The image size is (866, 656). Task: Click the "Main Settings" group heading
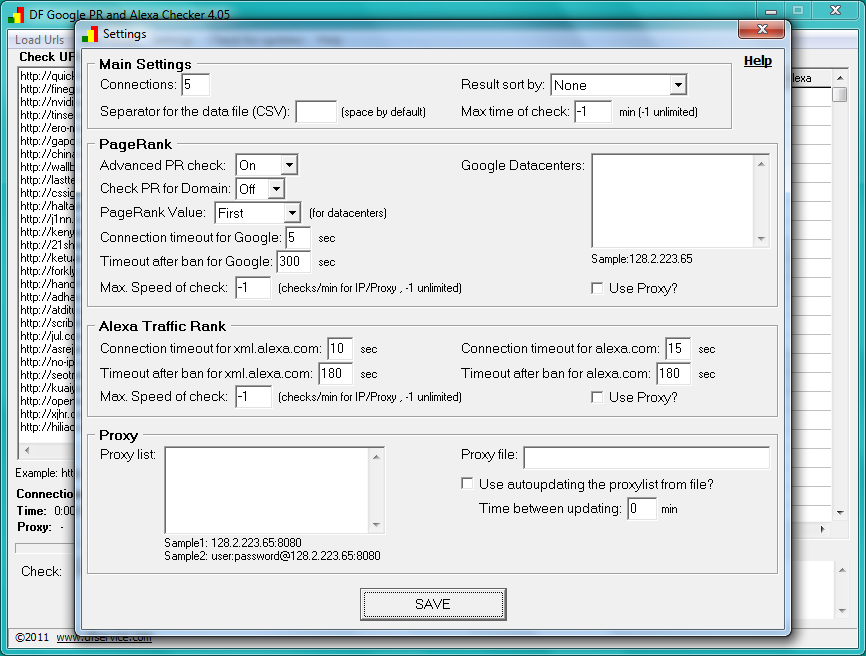(145, 64)
